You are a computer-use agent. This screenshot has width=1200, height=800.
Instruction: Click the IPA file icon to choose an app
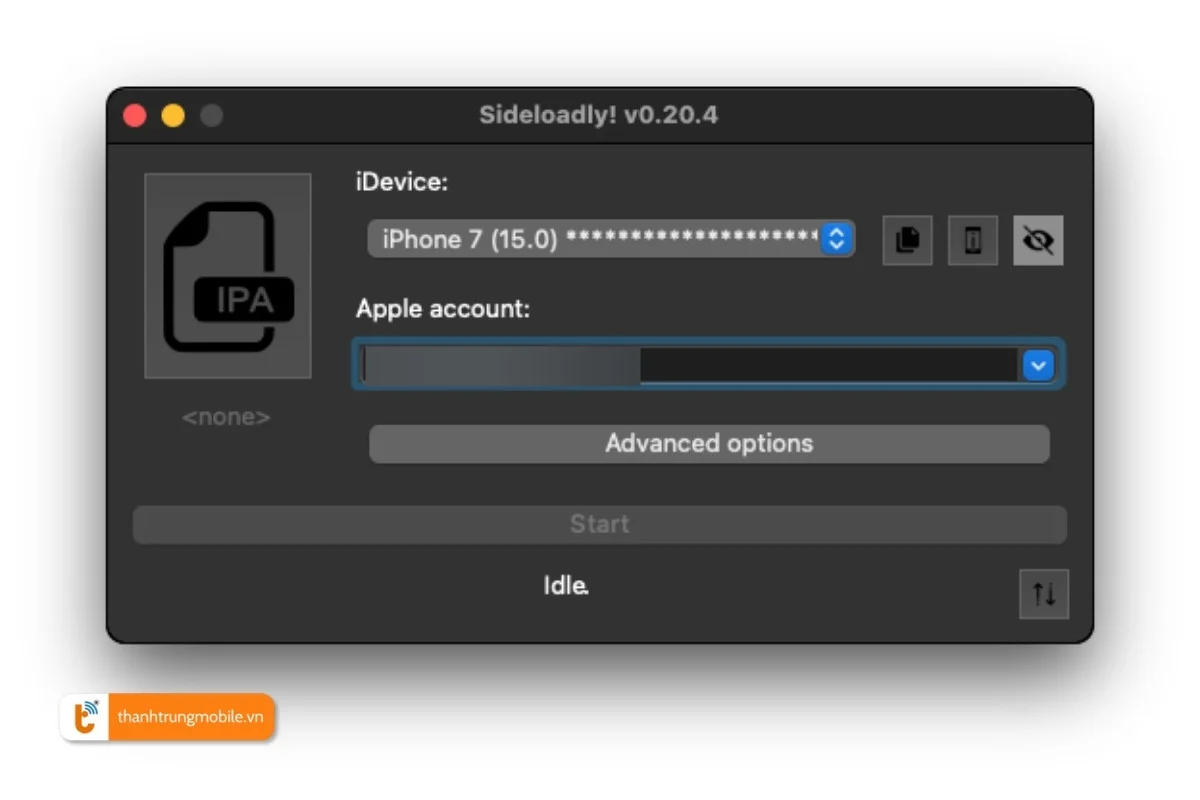tap(228, 276)
